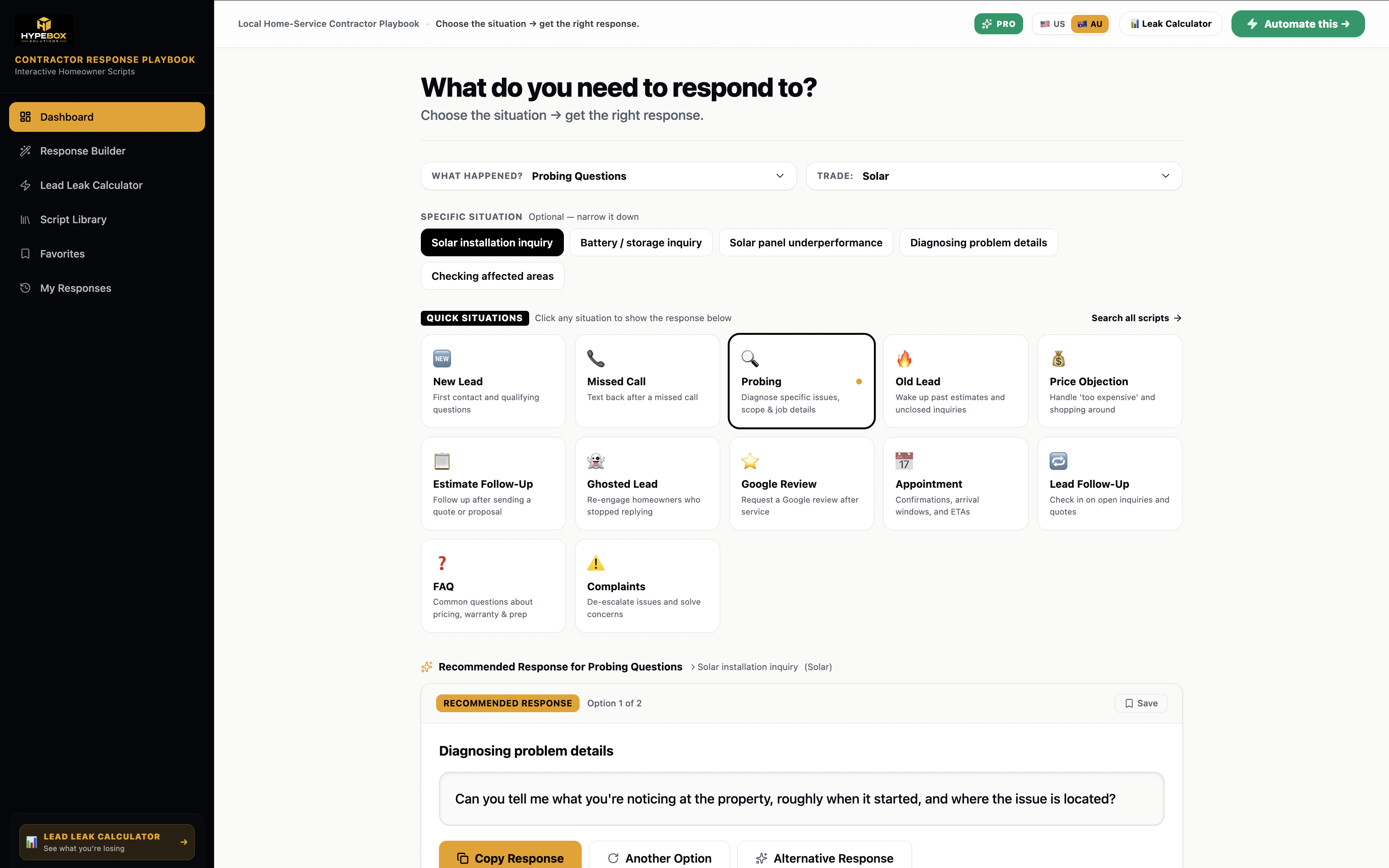
Task: Click the flame icon on Old Lead card
Action: tap(904, 359)
